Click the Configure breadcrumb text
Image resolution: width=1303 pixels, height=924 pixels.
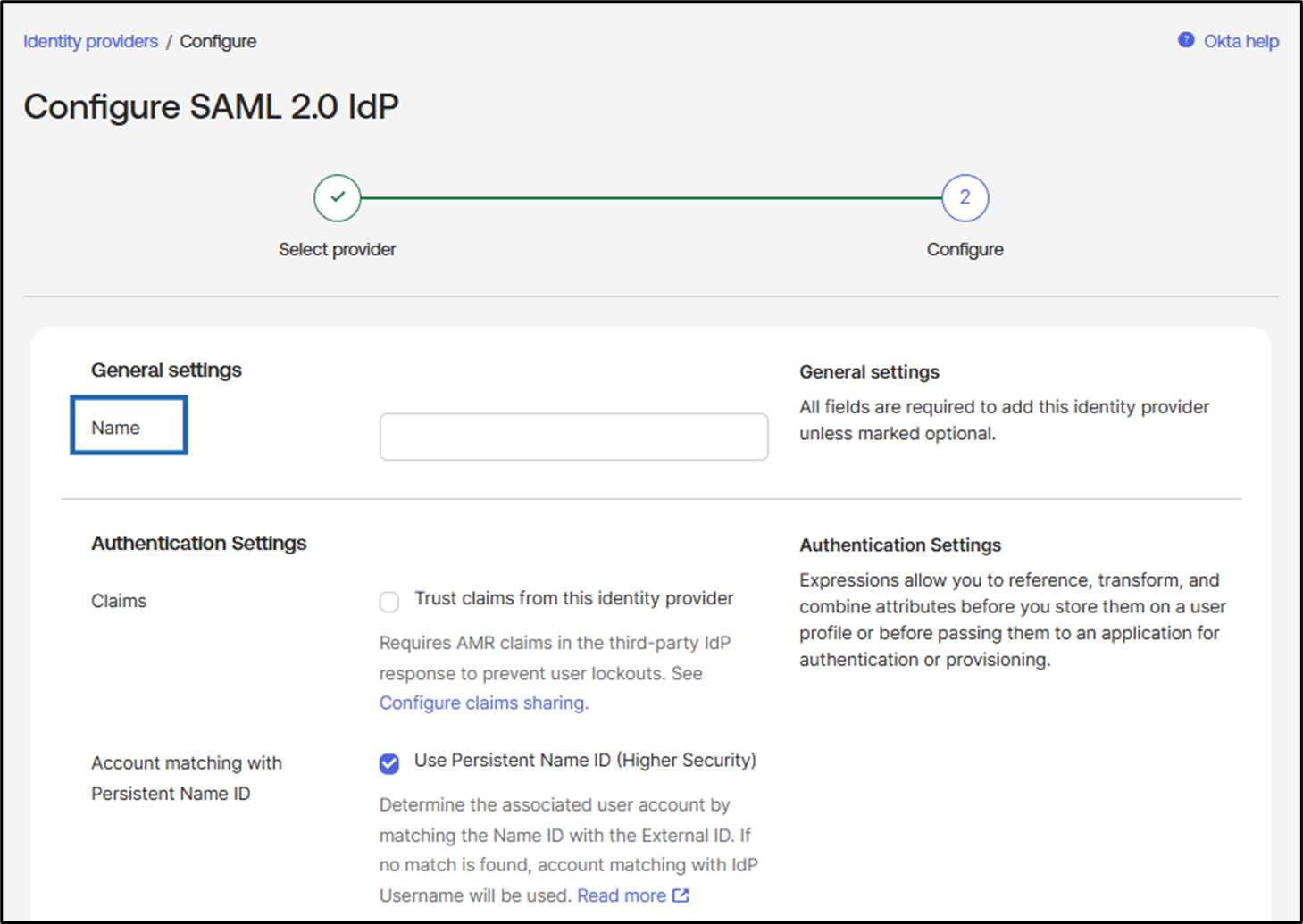(218, 41)
